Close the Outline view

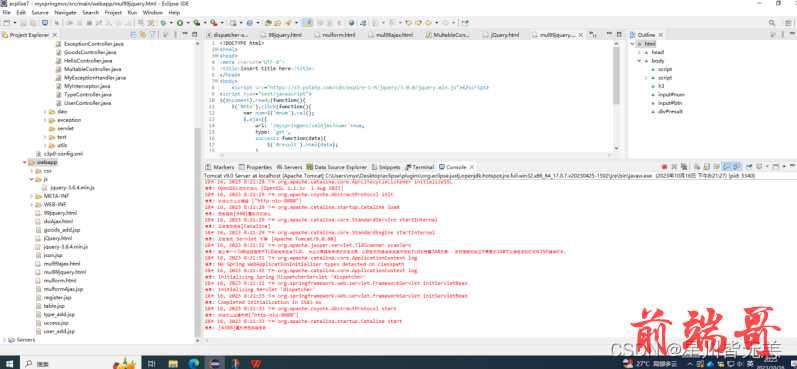pyautogui.click(x=662, y=35)
